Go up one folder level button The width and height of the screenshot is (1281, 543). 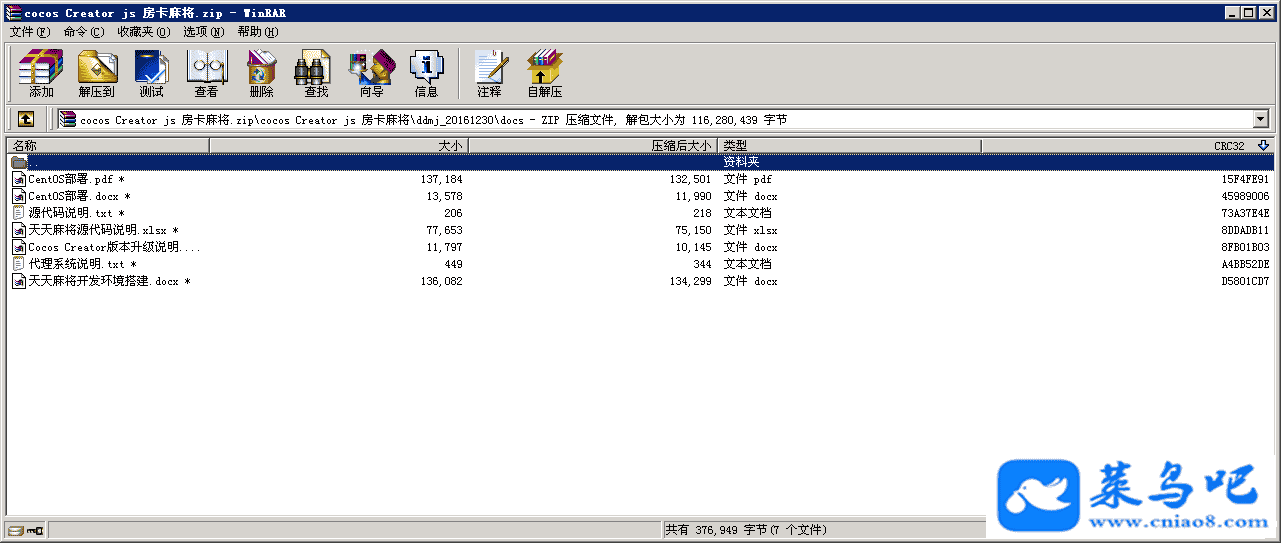tap(26, 119)
